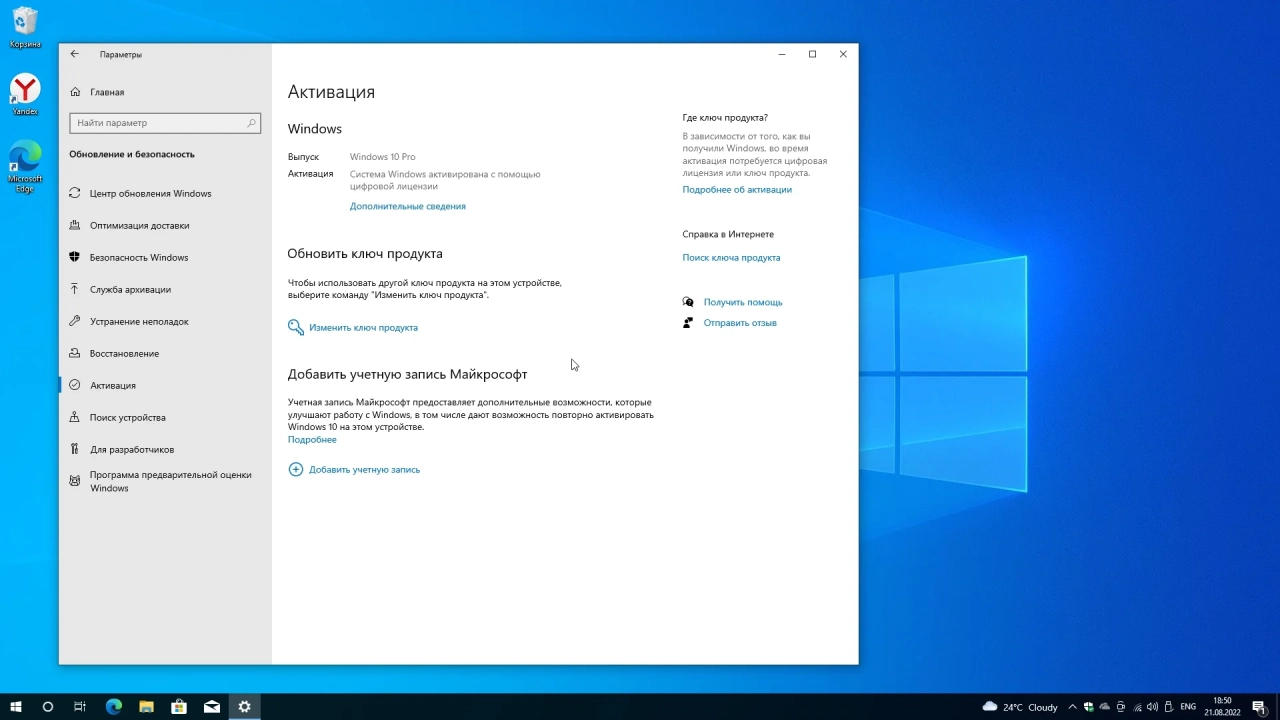The image size is (1280, 720).
Task: Click the Найти параметр search field
Action: pos(165,123)
